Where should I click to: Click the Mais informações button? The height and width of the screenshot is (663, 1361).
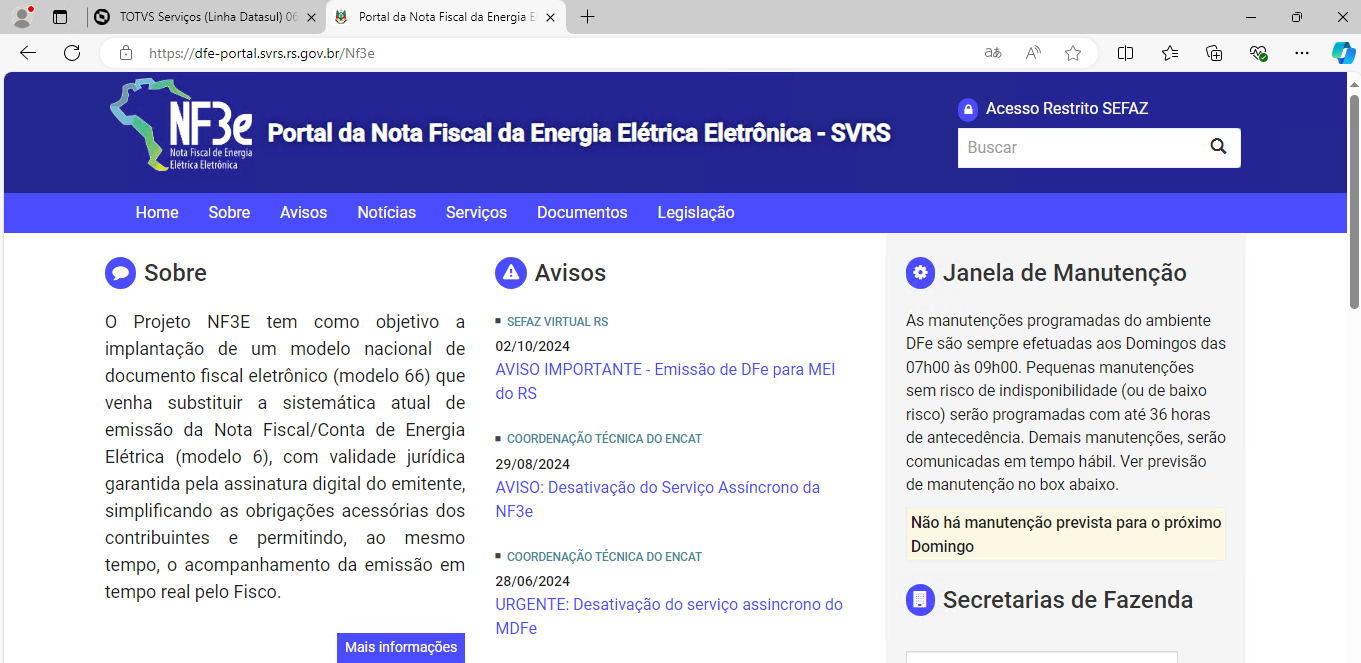click(400, 647)
